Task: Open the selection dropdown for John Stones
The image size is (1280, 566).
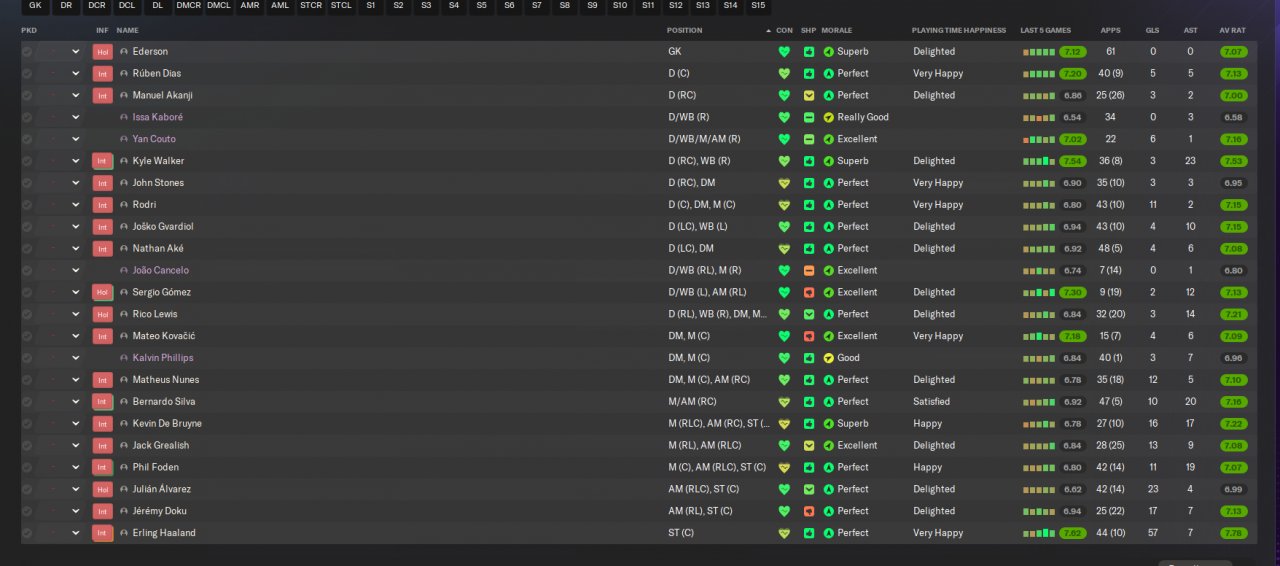Action: pos(75,183)
